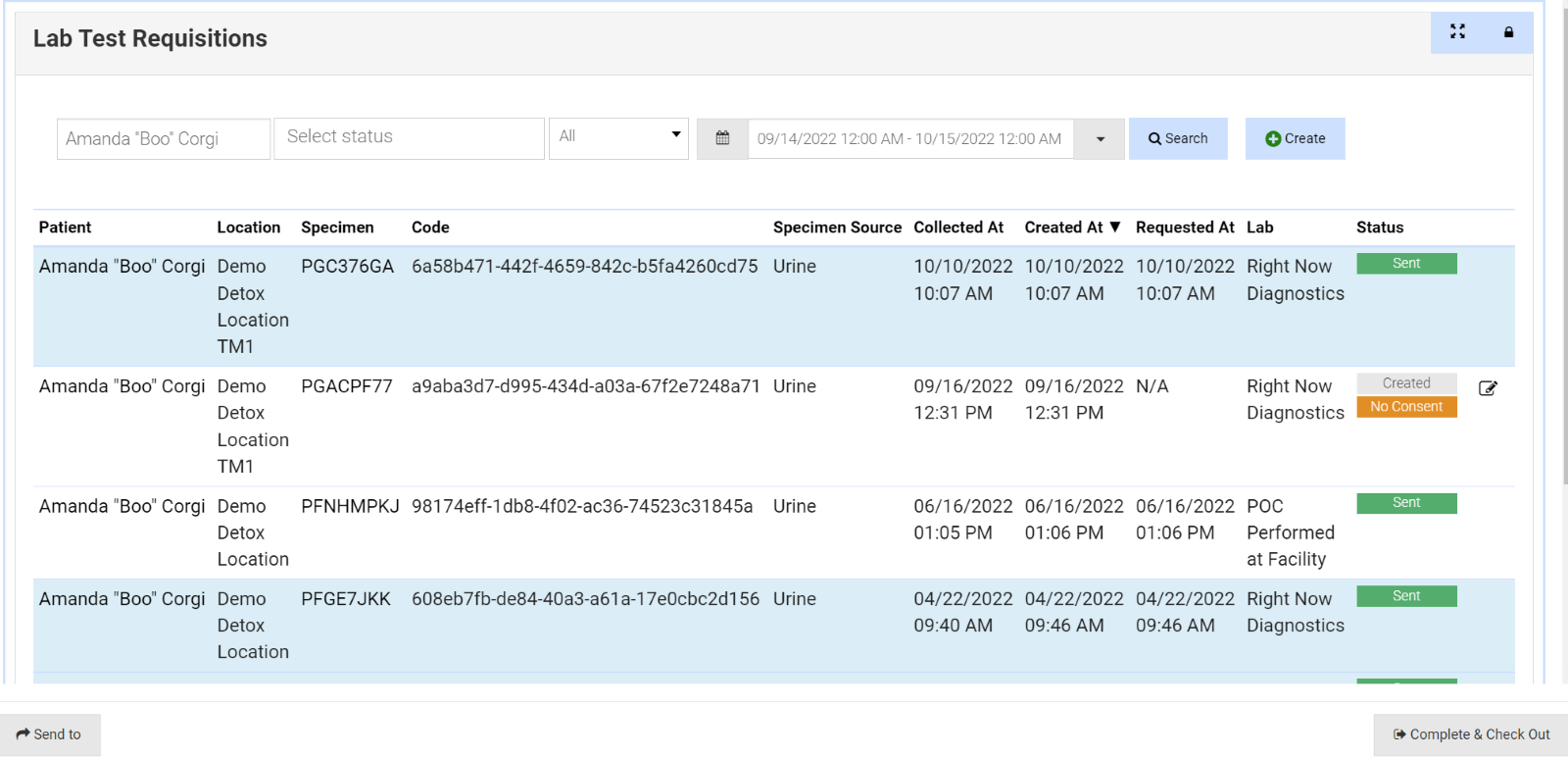Screen dimensions: 1568x758
Task: Click Complete & Check Out
Action: [x=1471, y=734]
